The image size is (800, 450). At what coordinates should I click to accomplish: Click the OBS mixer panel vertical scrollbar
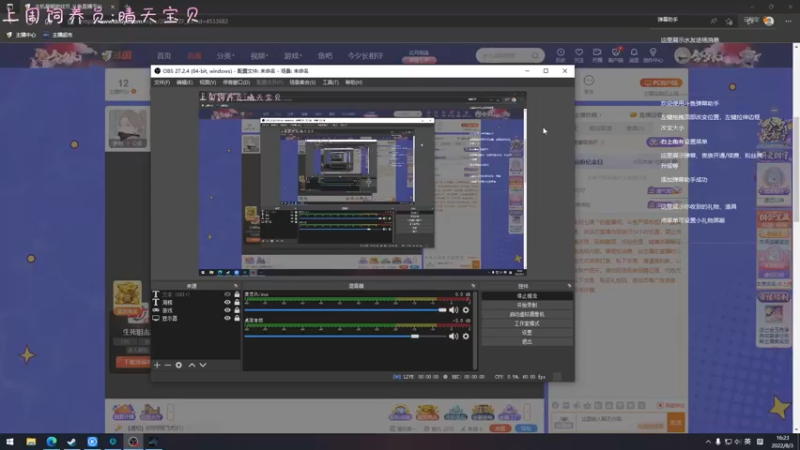[x=475, y=330]
